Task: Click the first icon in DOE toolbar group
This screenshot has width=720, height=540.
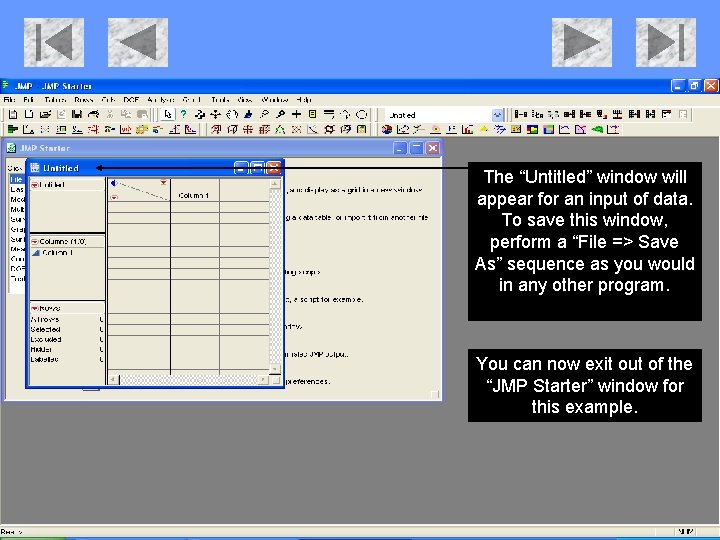Action: point(215,129)
